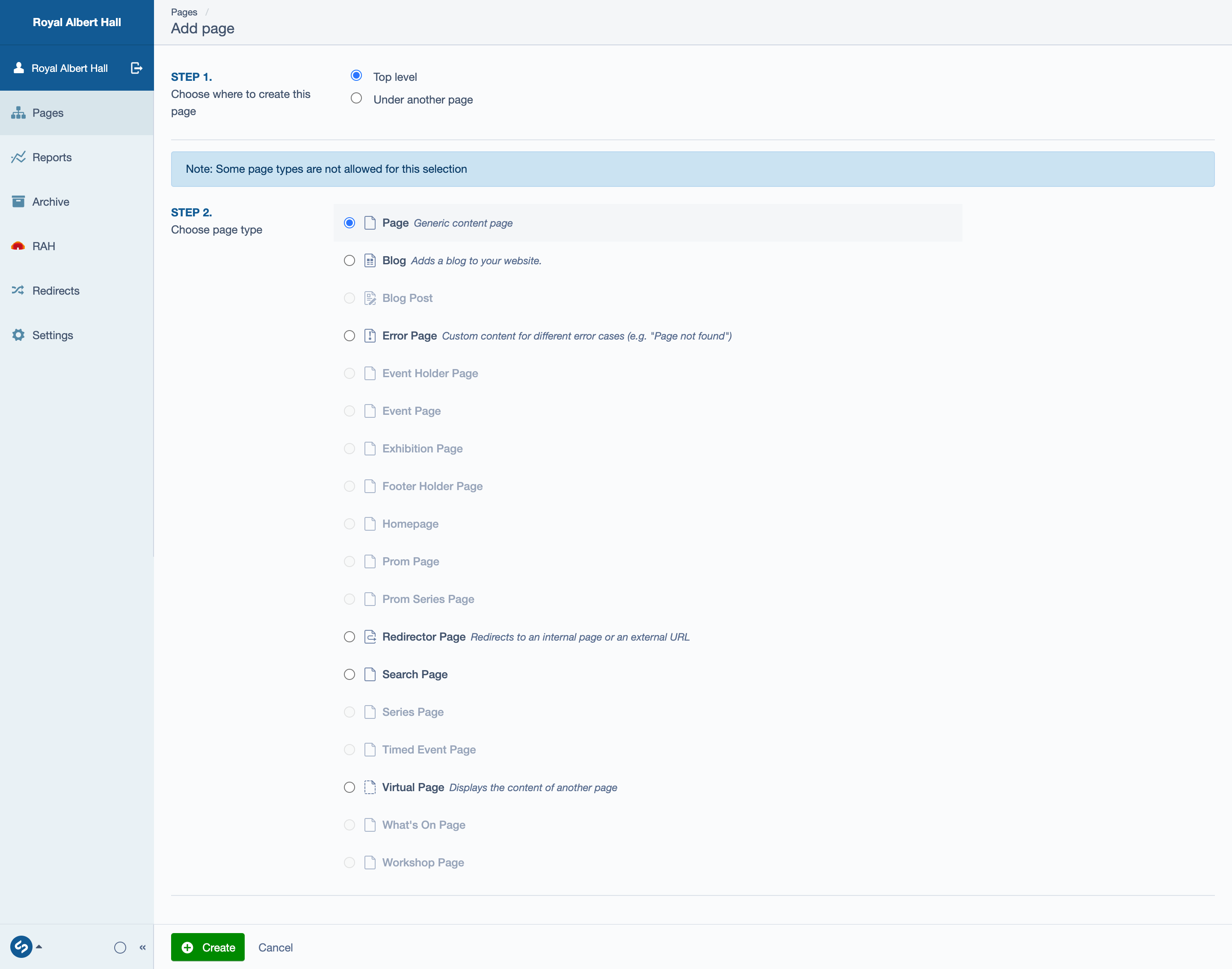Click the Cancel link
Screen dimensions: 1232x969
click(275, 948)
